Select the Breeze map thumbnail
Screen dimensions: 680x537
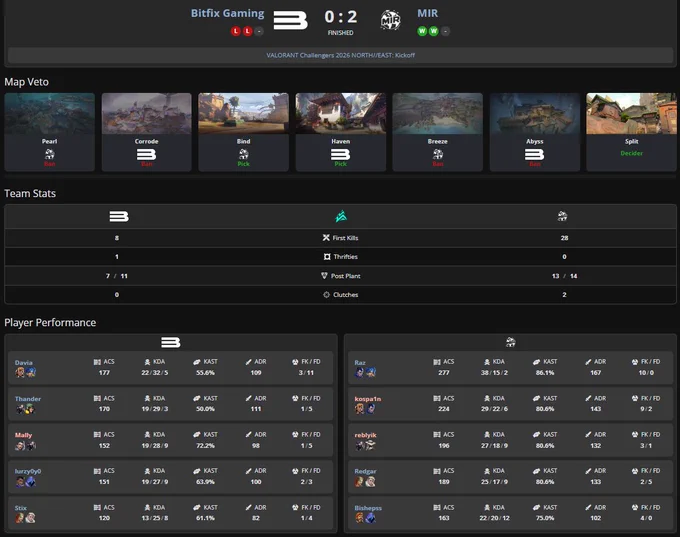coord(438,114)
